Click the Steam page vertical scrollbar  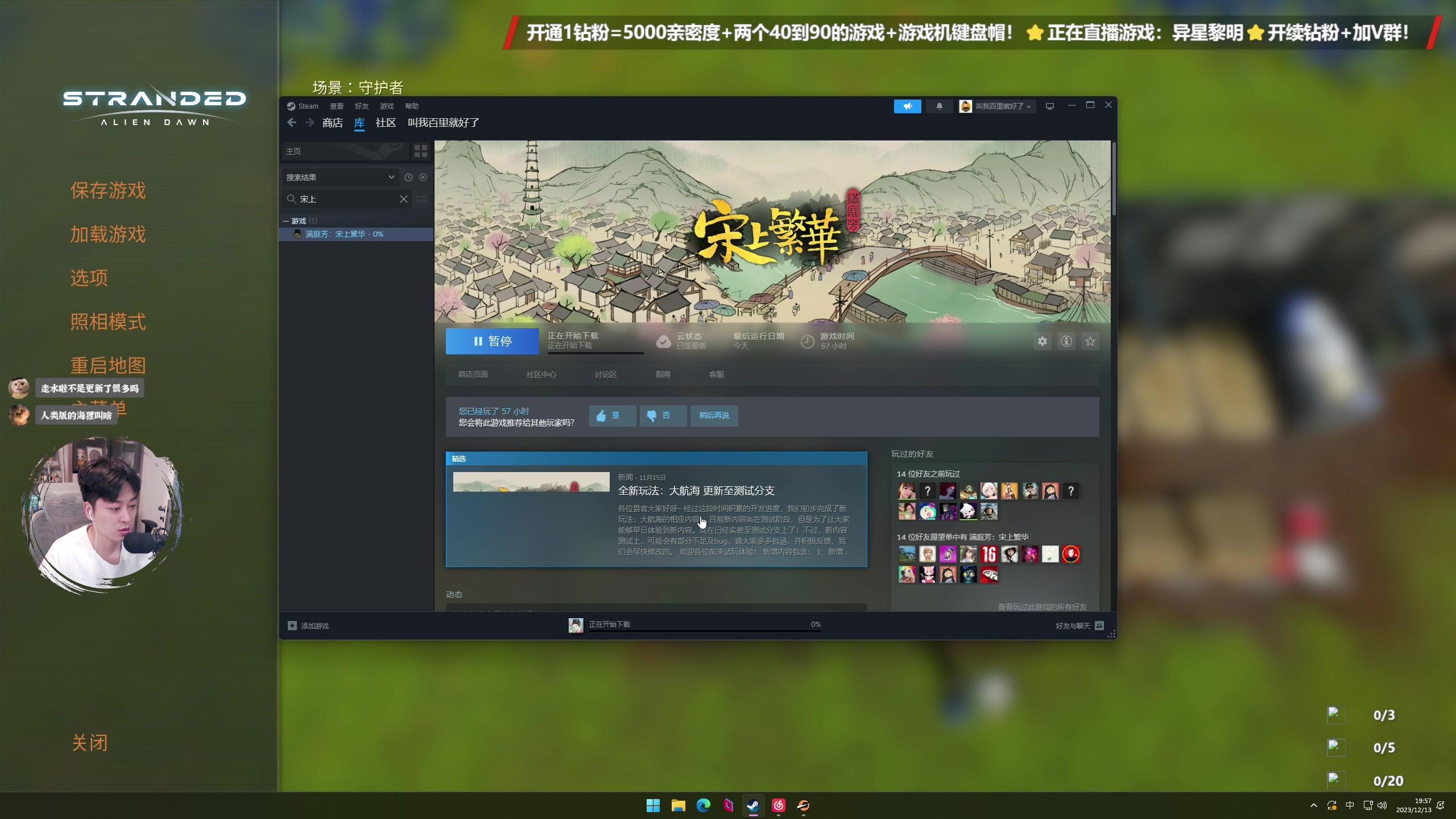1114,179
